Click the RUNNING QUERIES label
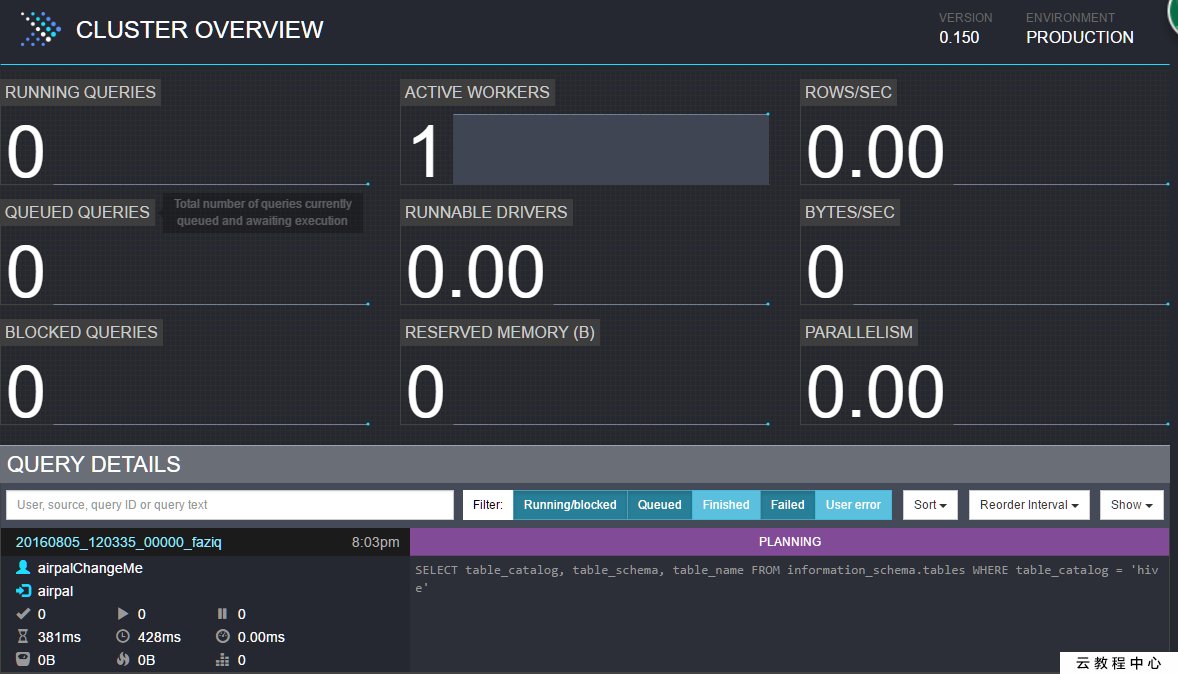Screen dimensions: 1178x674 click(x=80, y=92)
